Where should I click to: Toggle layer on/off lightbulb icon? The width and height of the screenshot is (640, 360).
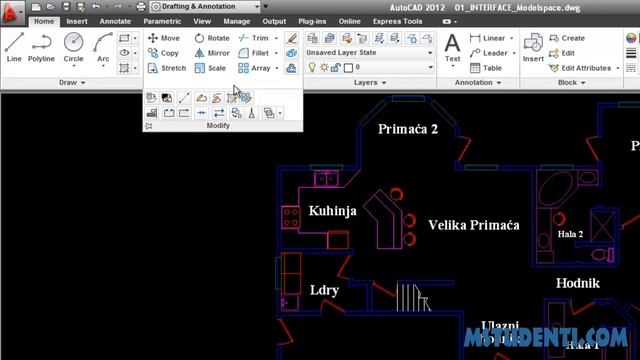pyautogui.click(x=312, y=67)
